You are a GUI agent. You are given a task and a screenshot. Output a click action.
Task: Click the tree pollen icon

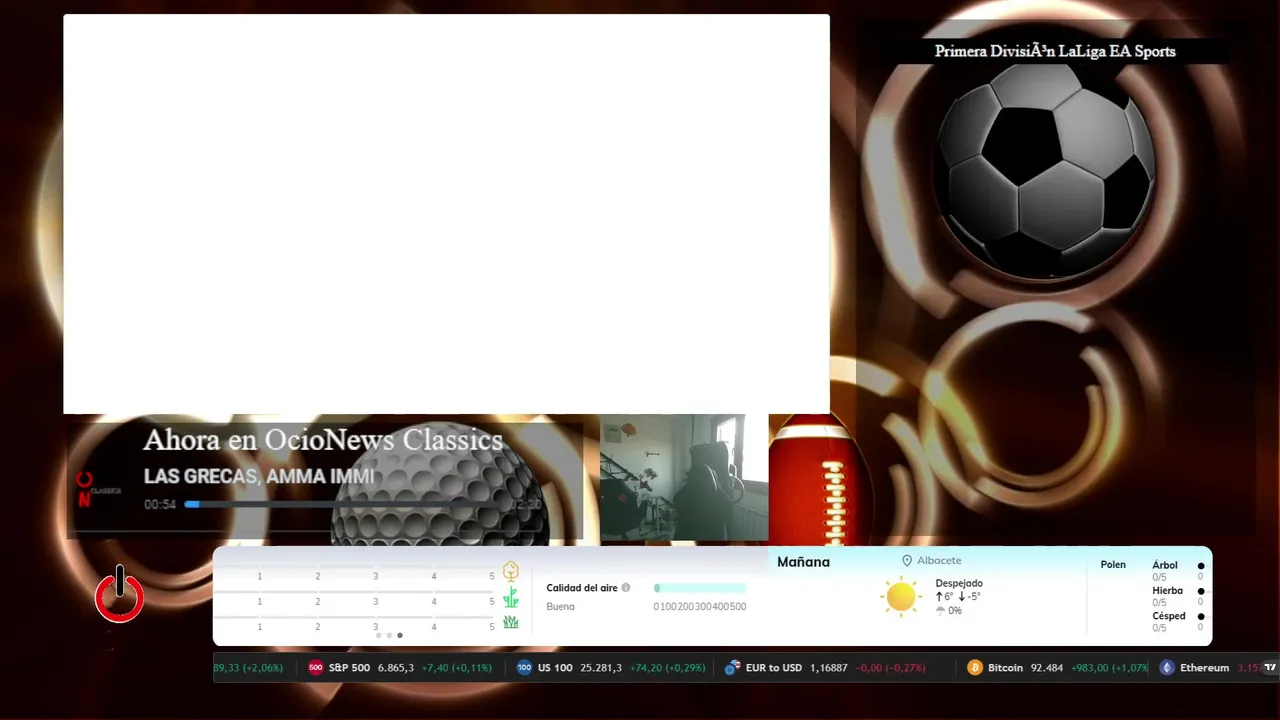511,572
